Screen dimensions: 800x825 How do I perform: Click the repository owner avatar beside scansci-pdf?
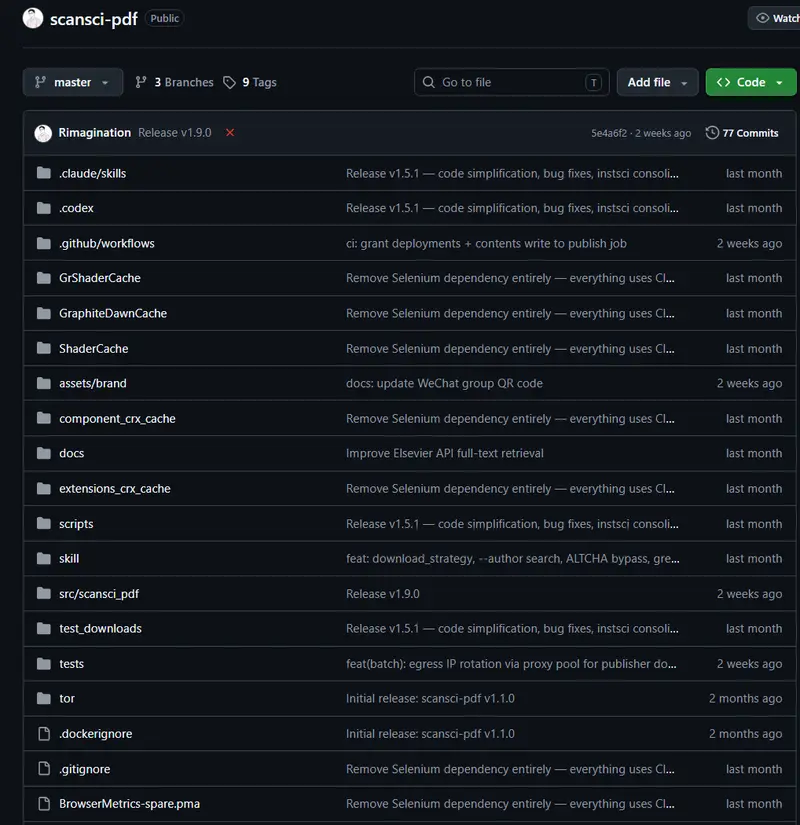point(33,18)
